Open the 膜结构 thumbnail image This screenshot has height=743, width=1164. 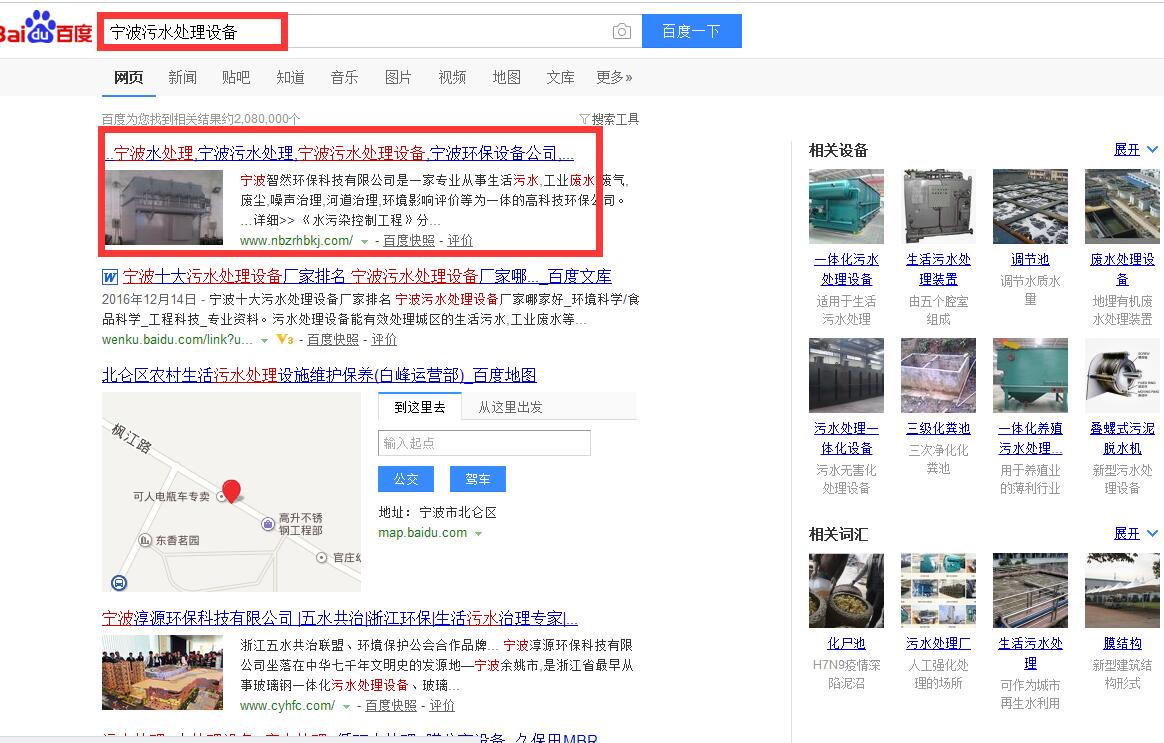pos(1122,591)
